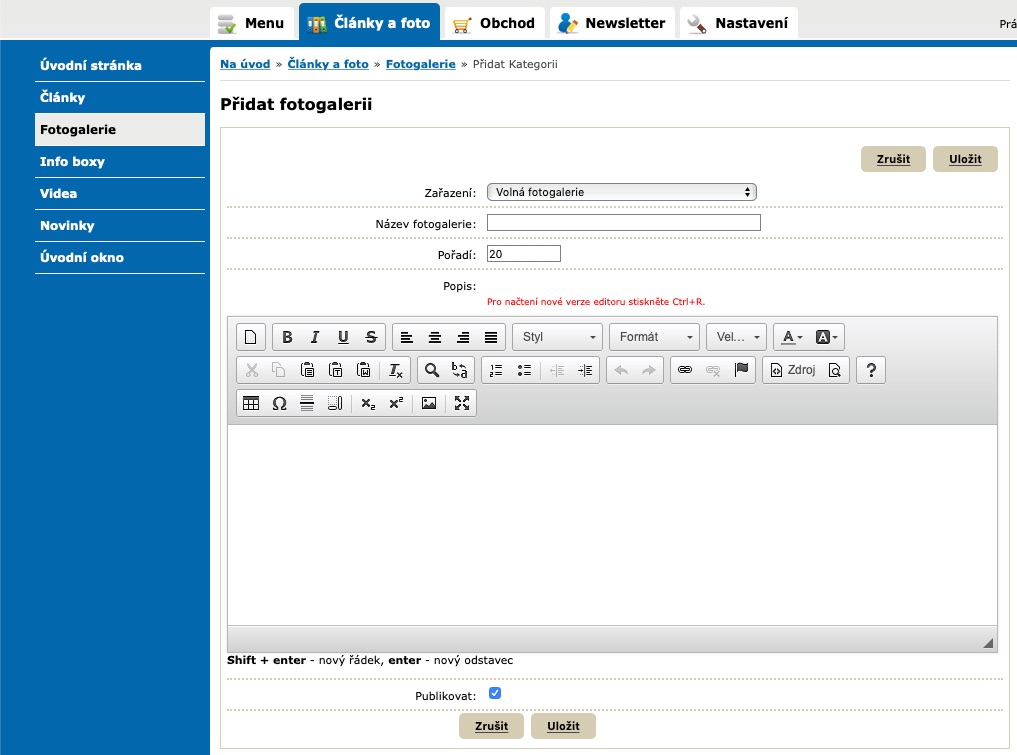Image resolution: width=1017 pixels, height=755 pixels.
Task: Maximize the editor
Action: coord(462,403)
